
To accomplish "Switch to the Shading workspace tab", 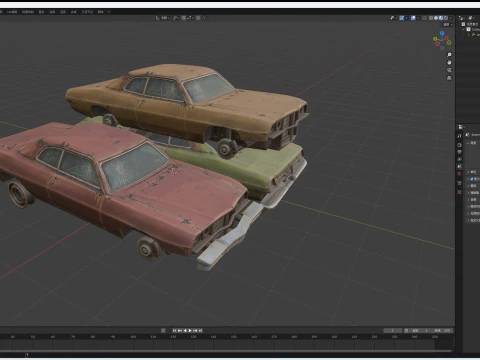I will coord(41,12).
